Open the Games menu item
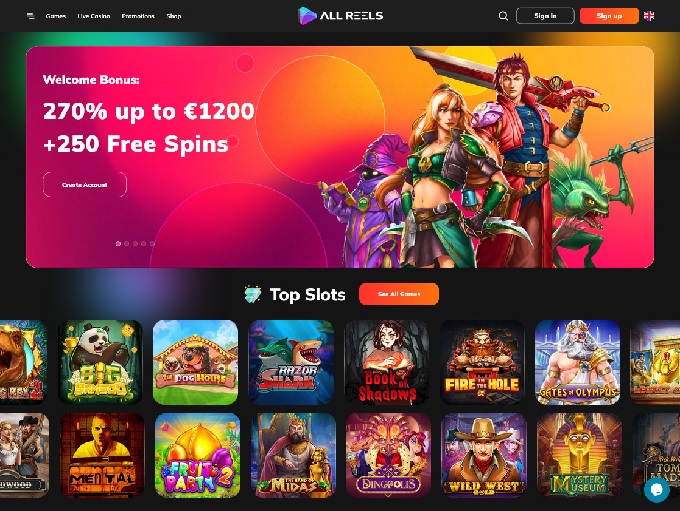The height and width of the screenshot is (511, 680). coord(56,16)
